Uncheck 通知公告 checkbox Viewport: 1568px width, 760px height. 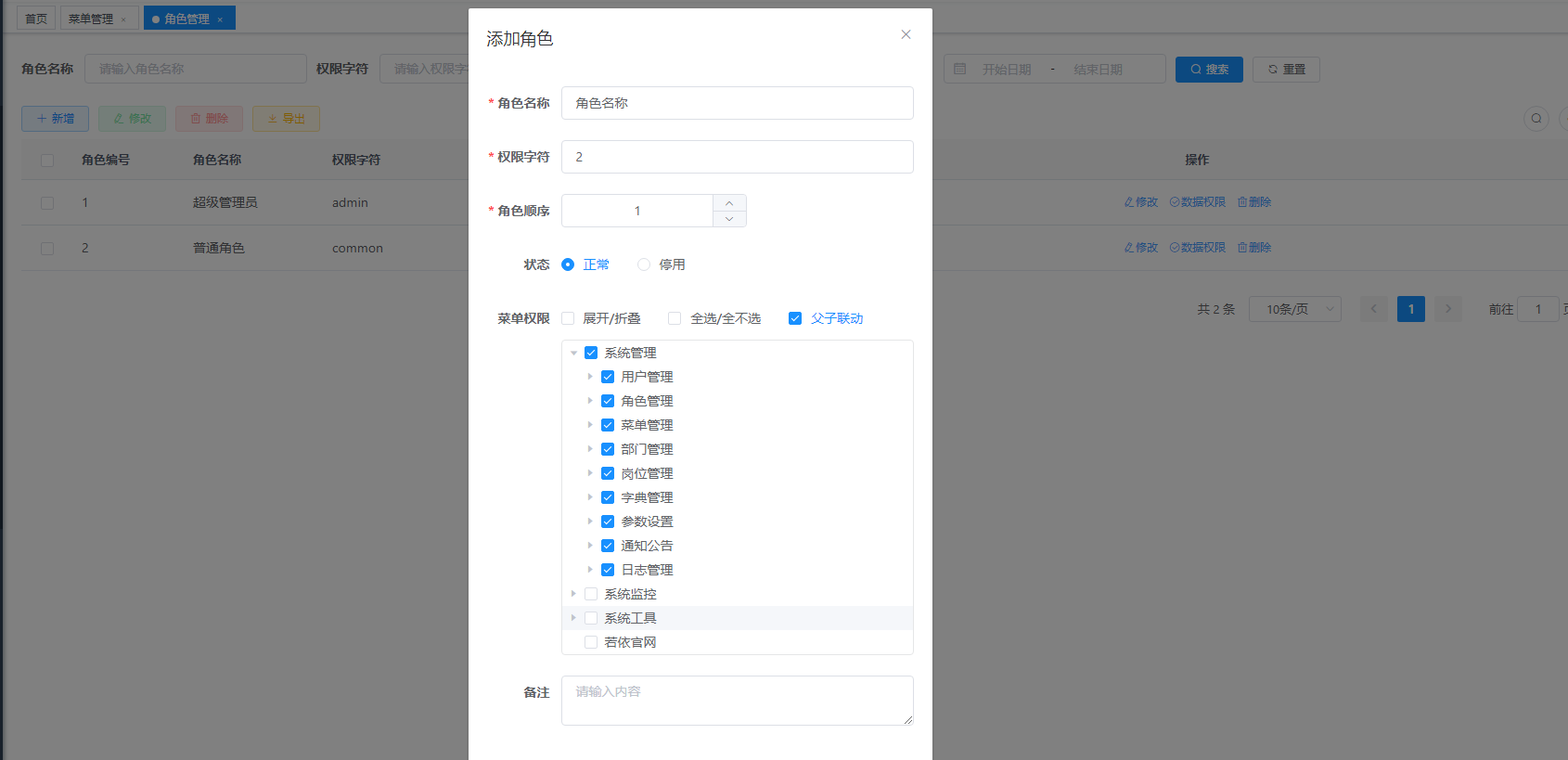point(608,546)
